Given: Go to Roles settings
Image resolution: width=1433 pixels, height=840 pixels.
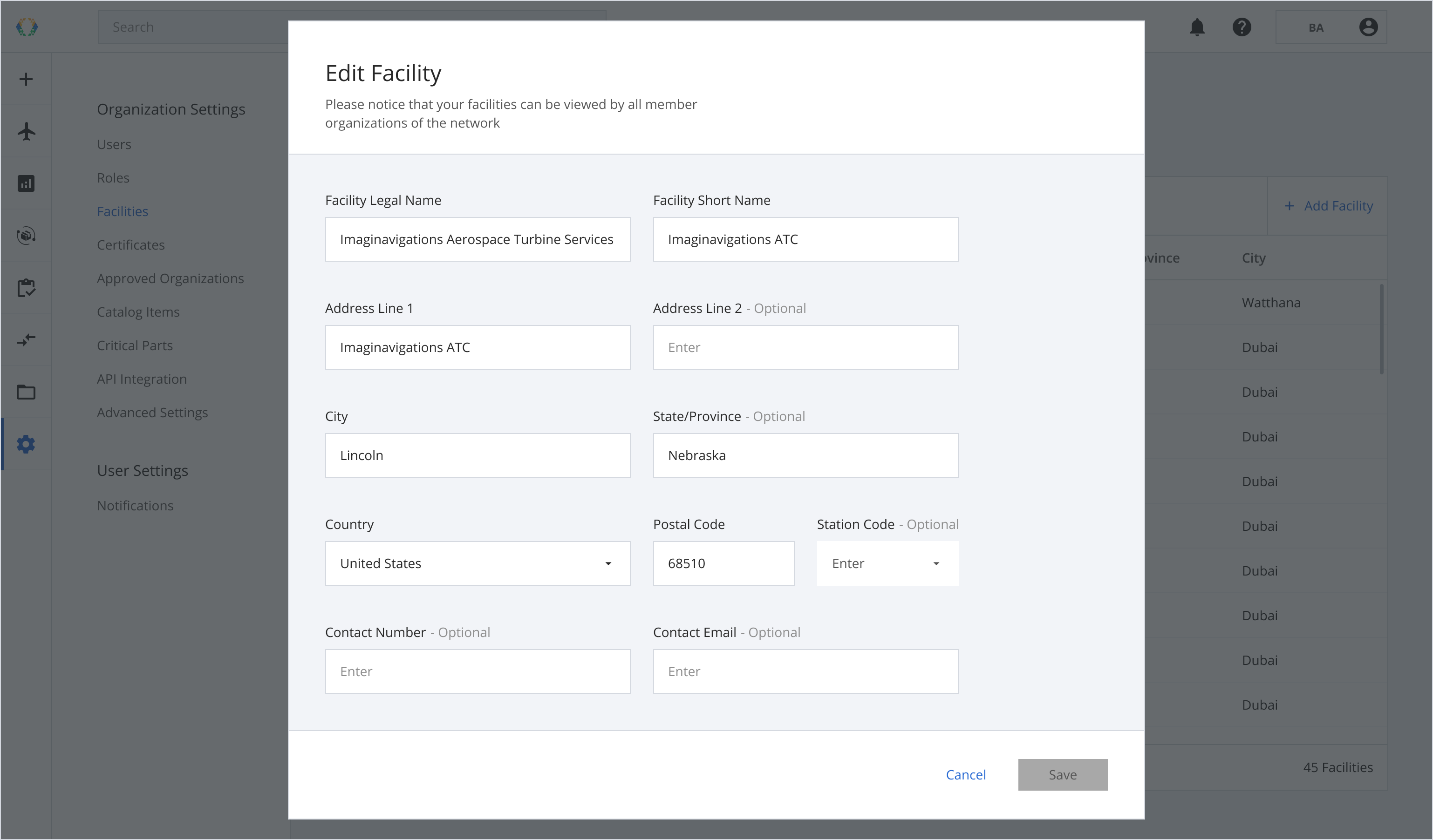Looking at the screenshot, I should [x=113, y=178].
